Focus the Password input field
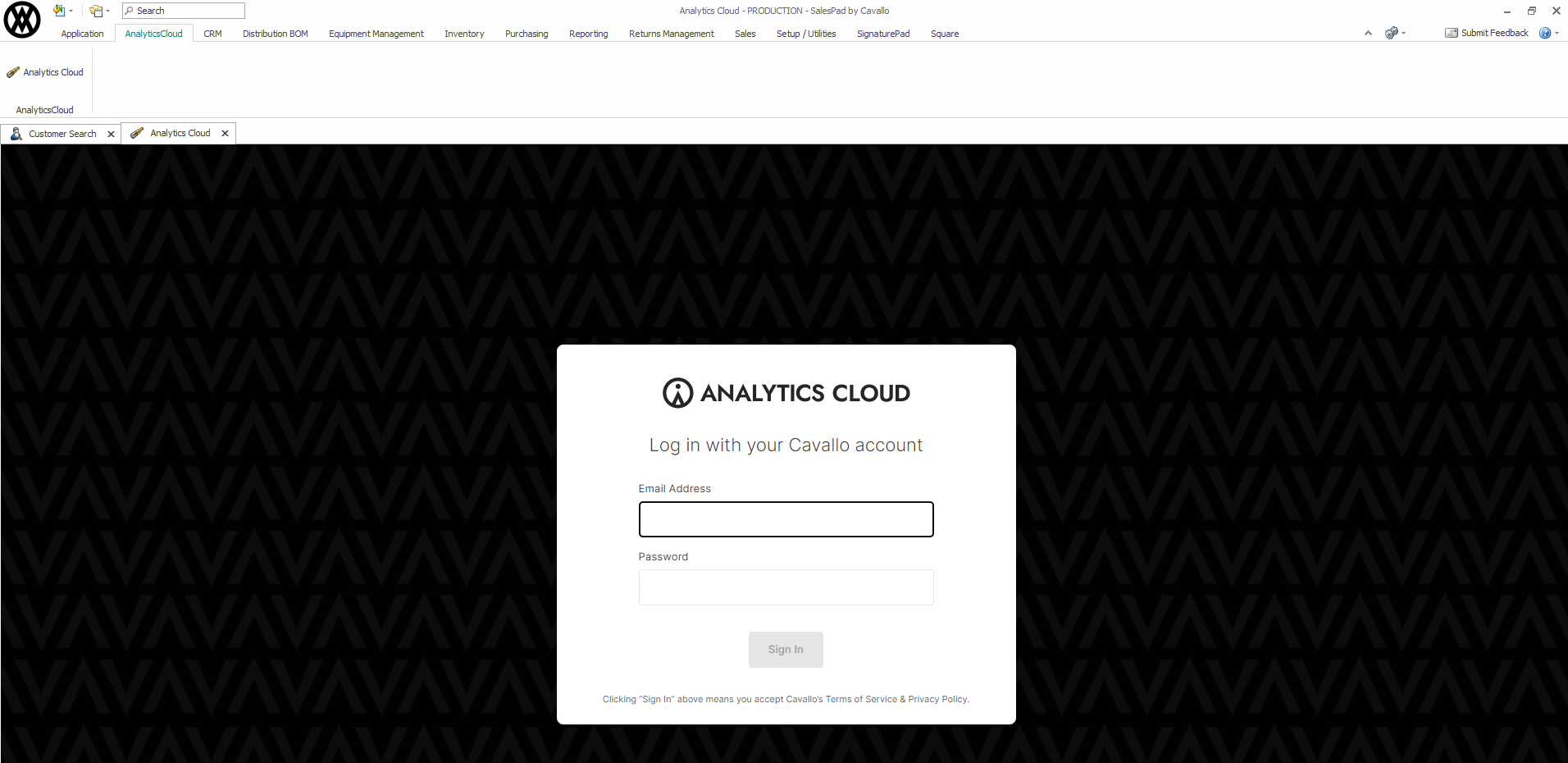Screen dimensions: 1568x763 786,587
